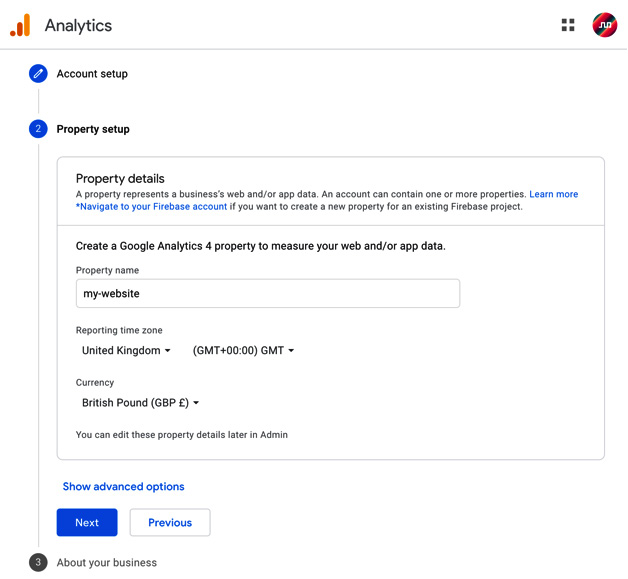Click 'You can edit these property details later' note
This screenshot has width=628, height=579.
(x=182, y=435)
